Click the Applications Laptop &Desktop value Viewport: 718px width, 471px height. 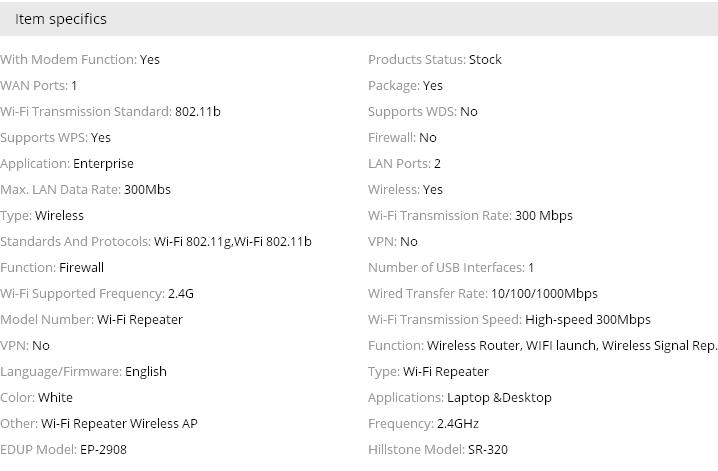[x=499, y=398]
